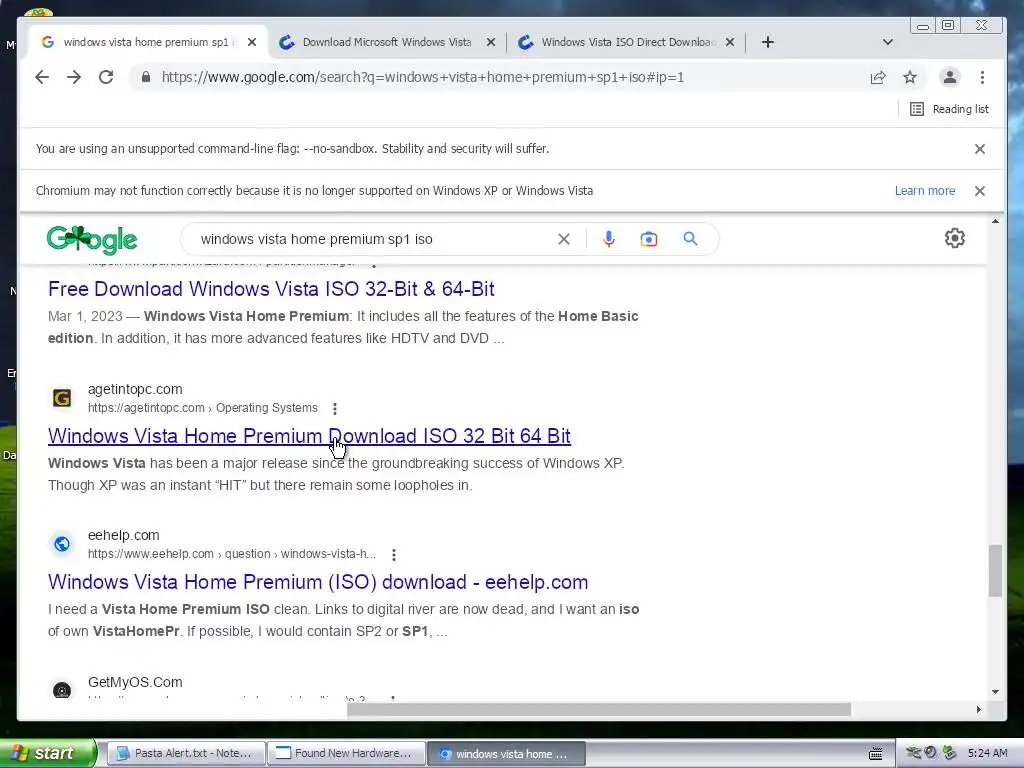The width and height of the screenshot is (1024, 768).
Task: Click the vertical scrollbar thumb
Action: 995,570
